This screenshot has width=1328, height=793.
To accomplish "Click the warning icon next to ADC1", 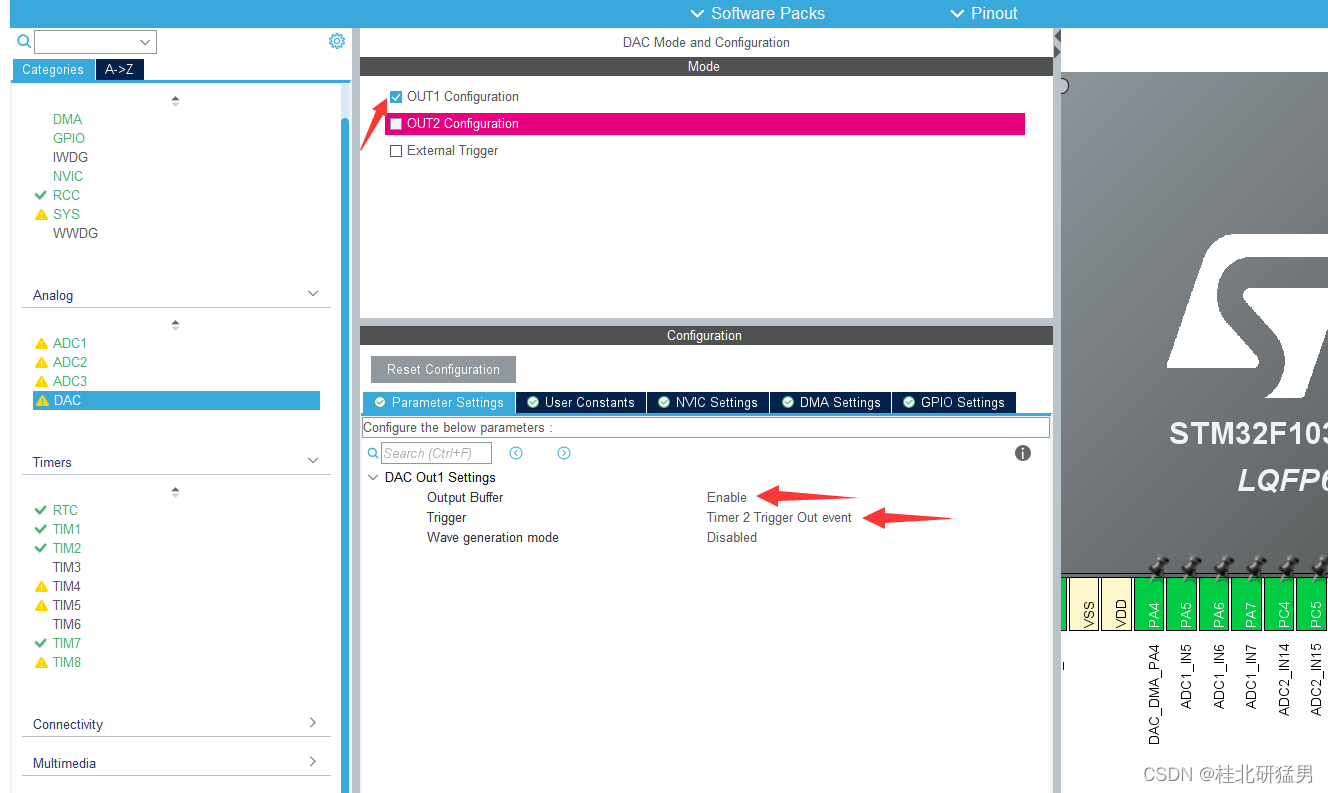I will (41, 343).
